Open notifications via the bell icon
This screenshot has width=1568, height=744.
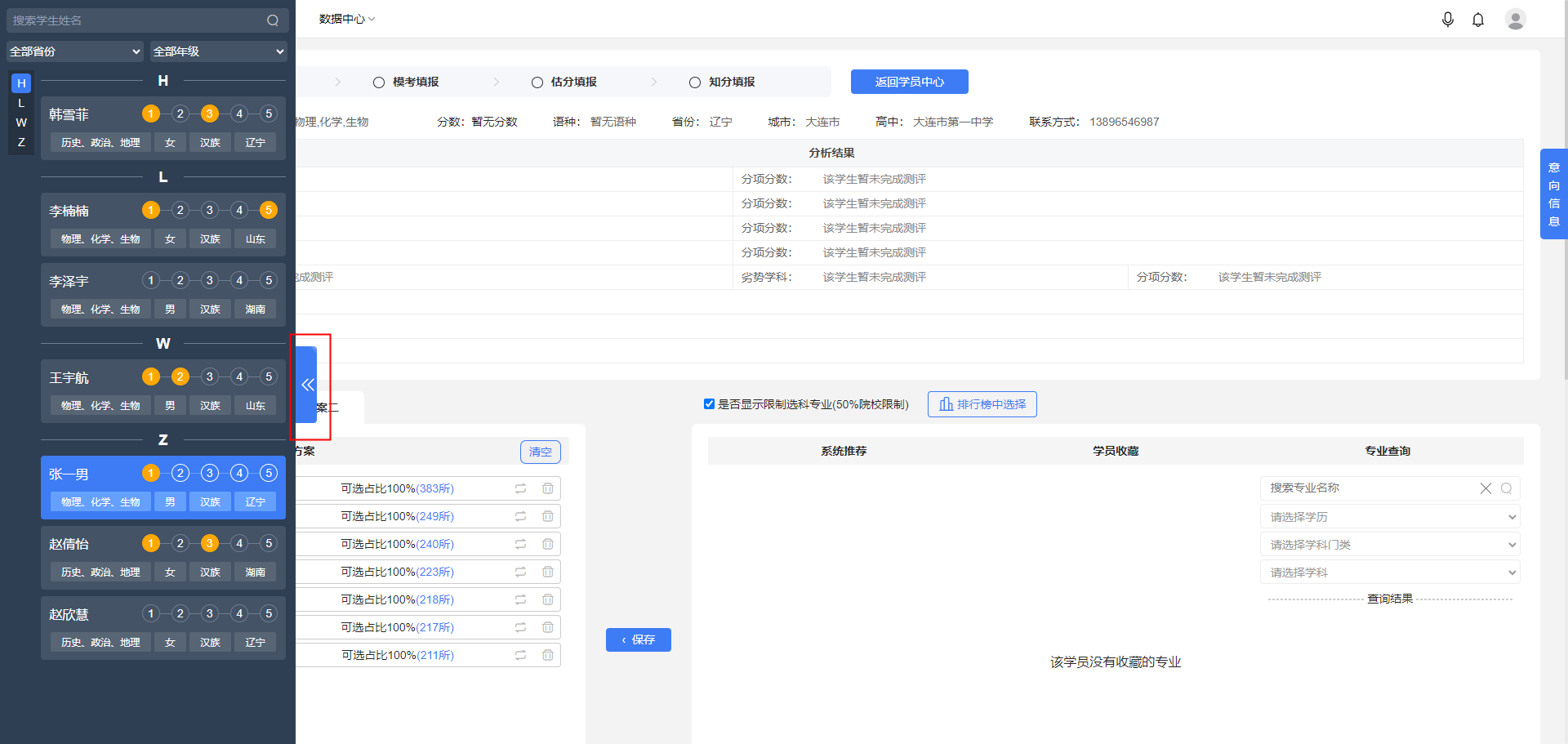(1478, 19)
